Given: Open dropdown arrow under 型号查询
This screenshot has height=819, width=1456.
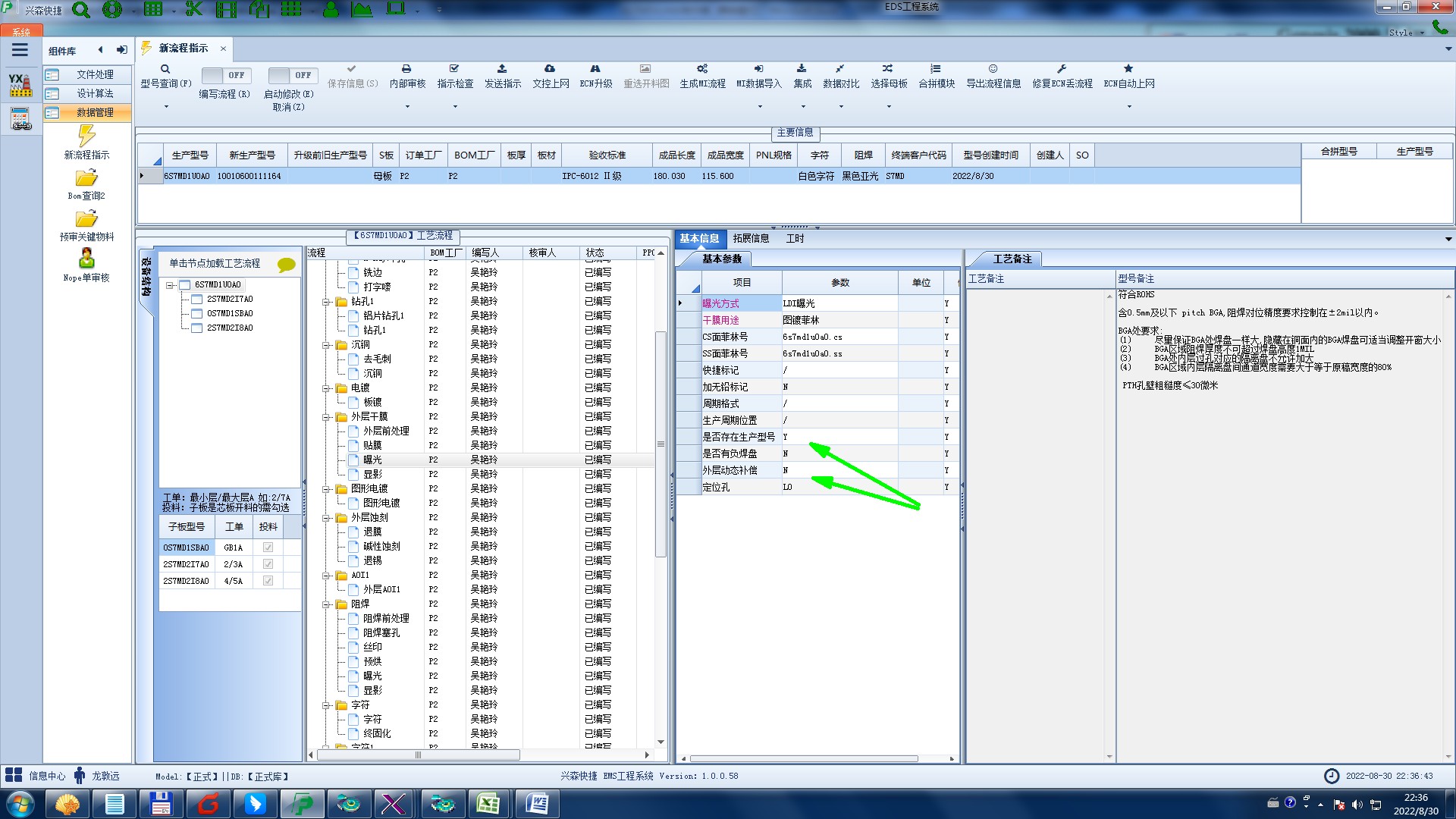Looking at the screenshot, I should 166,107.
